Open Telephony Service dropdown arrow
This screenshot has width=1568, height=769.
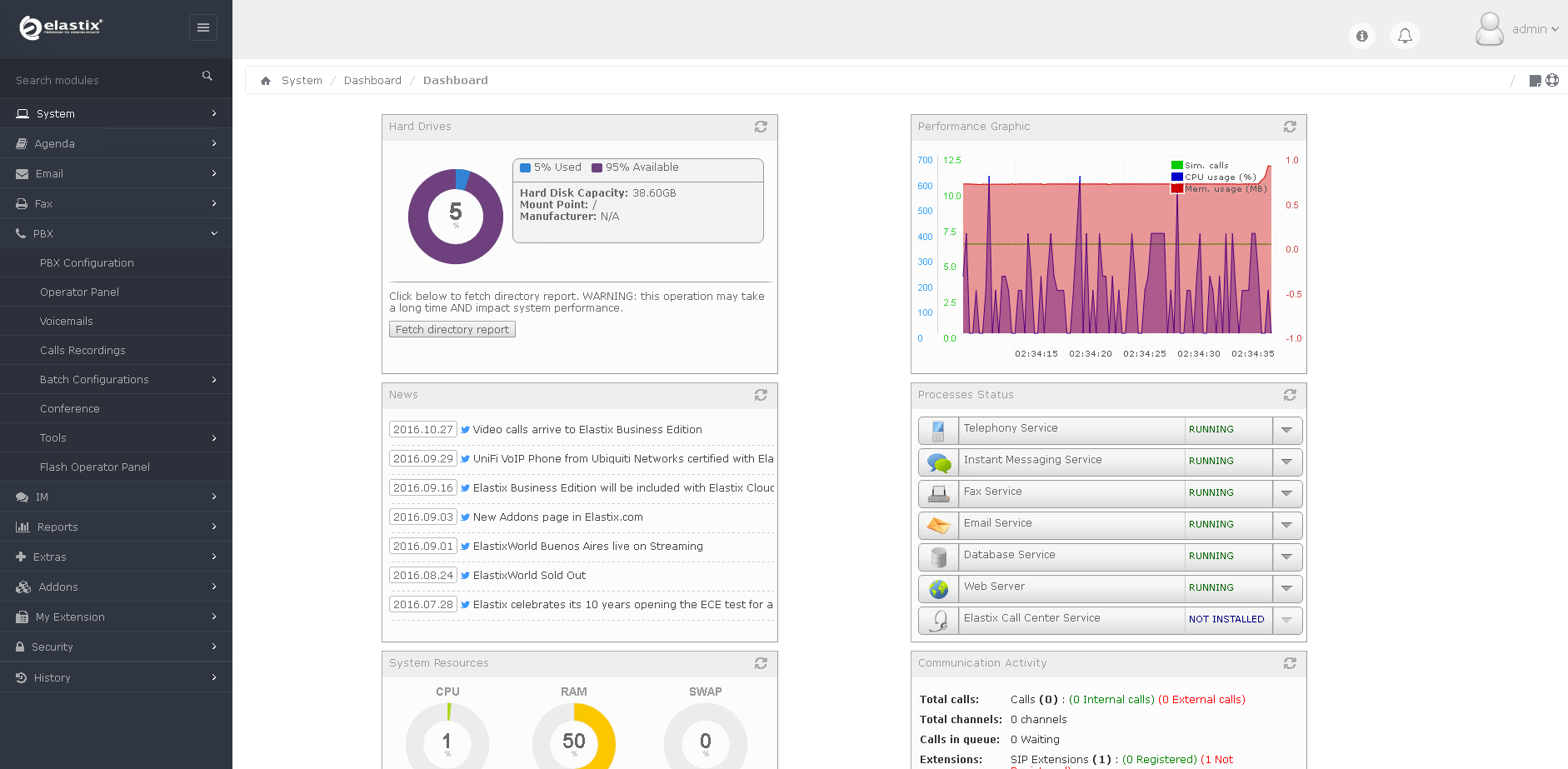click(1286, 430)
